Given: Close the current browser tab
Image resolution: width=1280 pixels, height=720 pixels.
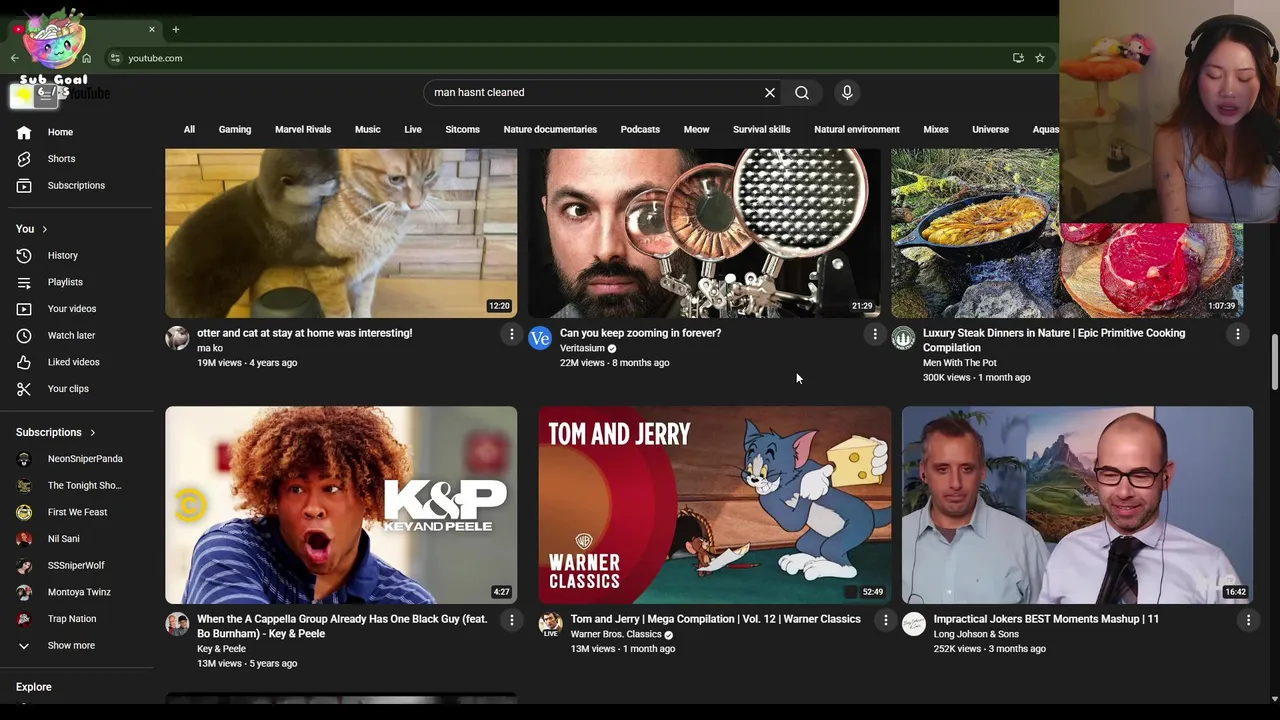Looking at the screenshot, I should point(152,29).
